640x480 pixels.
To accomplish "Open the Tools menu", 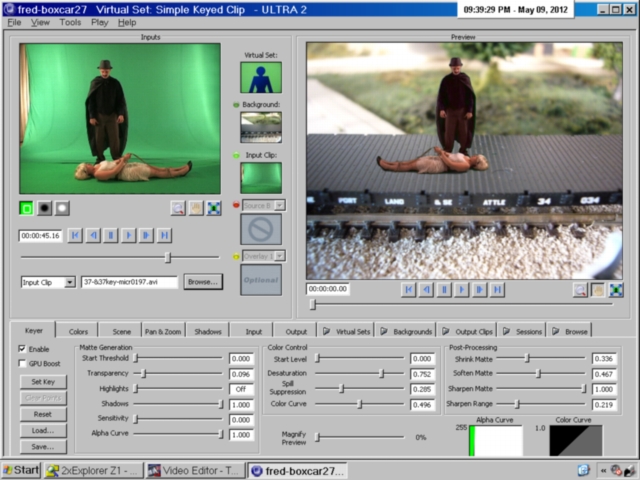I will [70, 22].
